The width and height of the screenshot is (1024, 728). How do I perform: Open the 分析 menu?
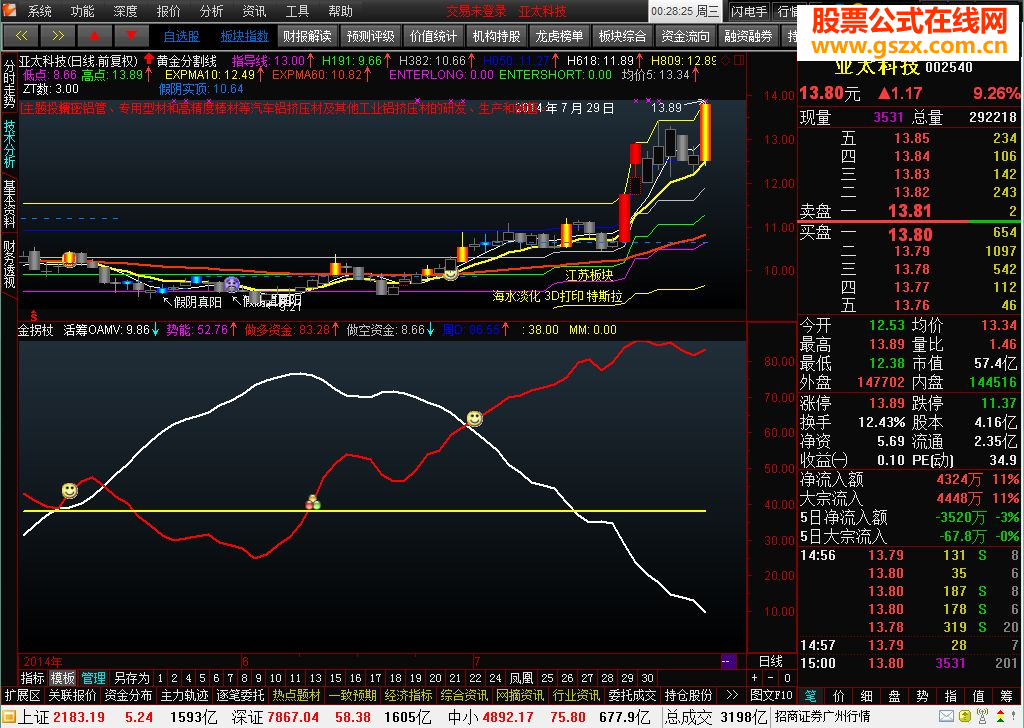point(212,11)
